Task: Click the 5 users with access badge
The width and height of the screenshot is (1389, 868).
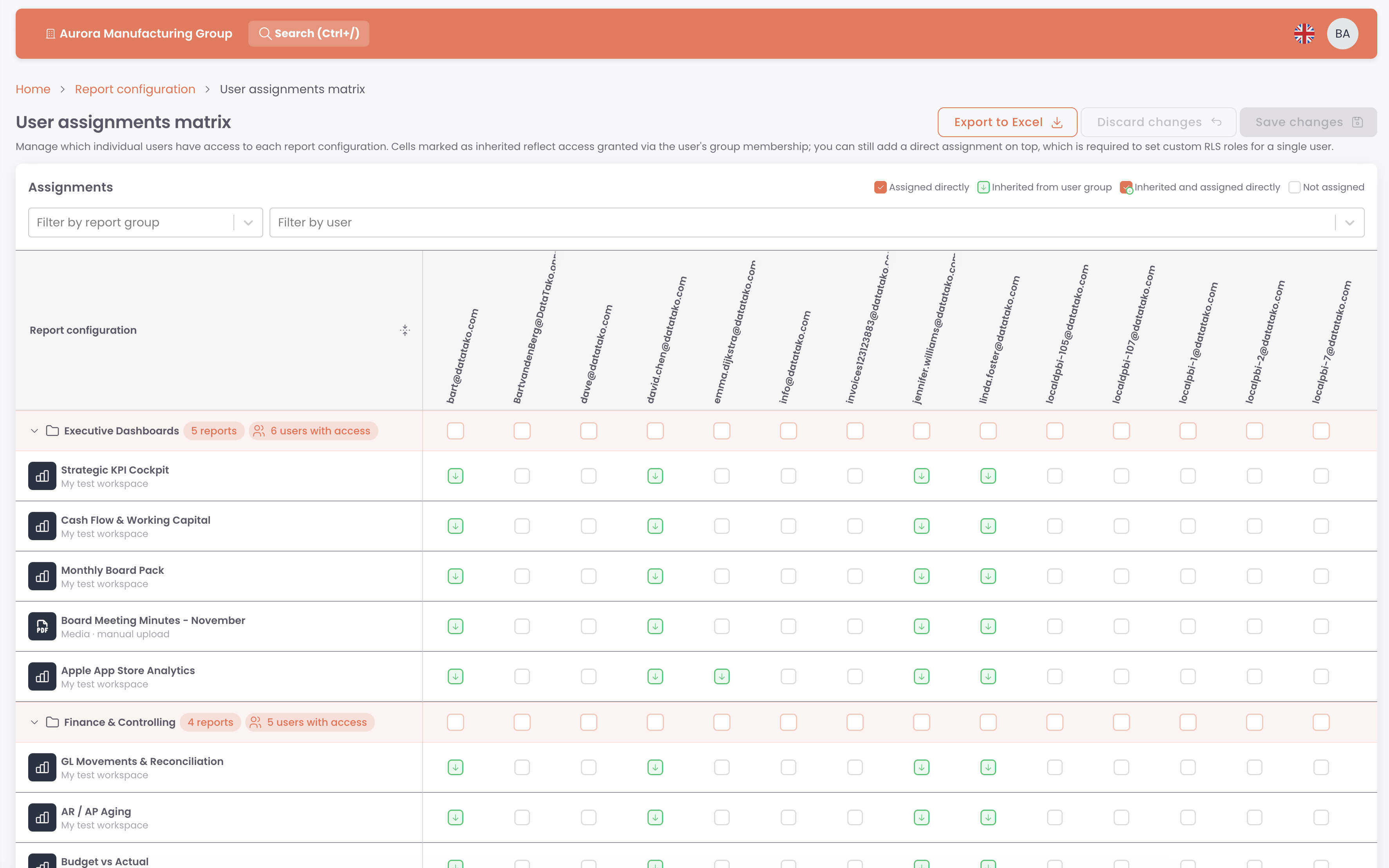Action: click(x=310, y=722)
